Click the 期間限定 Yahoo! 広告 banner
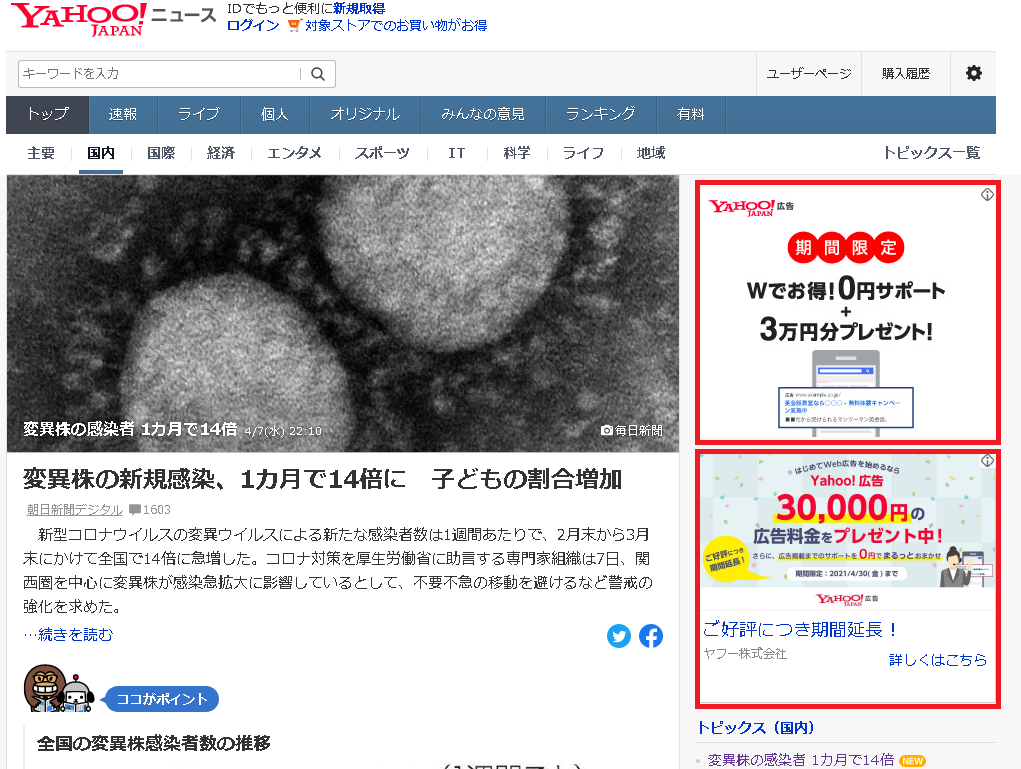 [846, 313]
